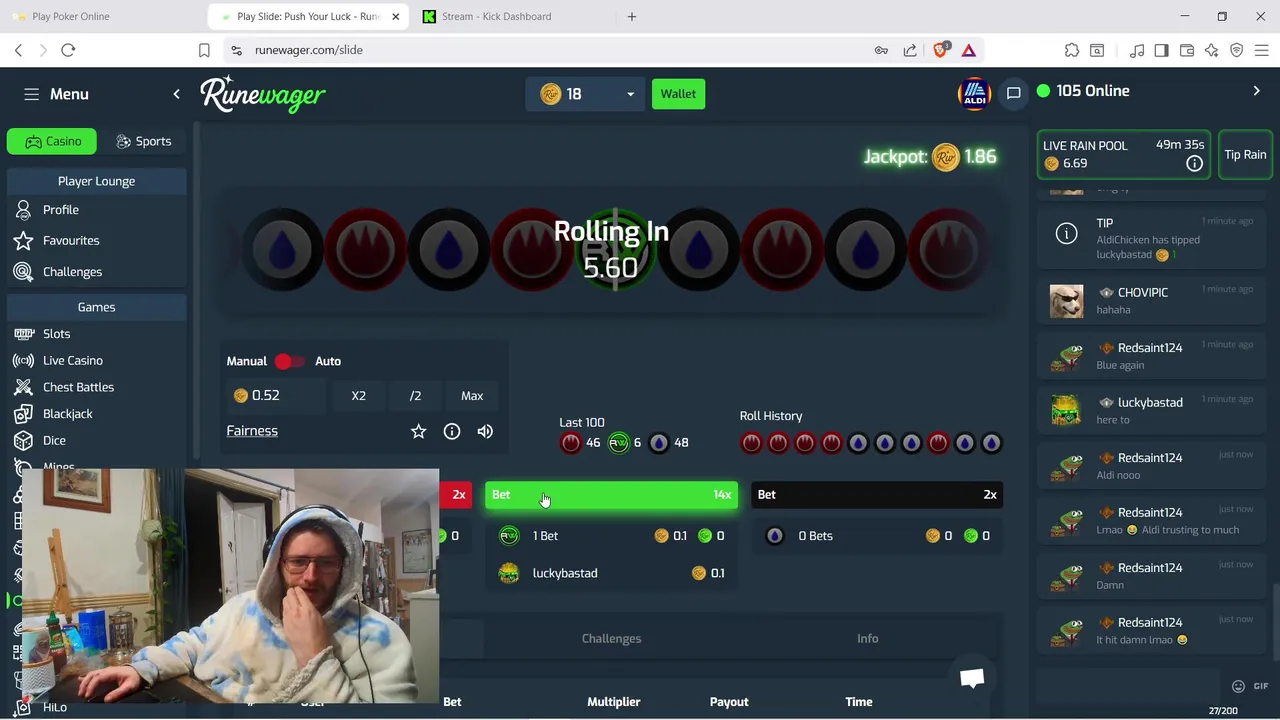Click the Jackpot 1.86 display

930,157
